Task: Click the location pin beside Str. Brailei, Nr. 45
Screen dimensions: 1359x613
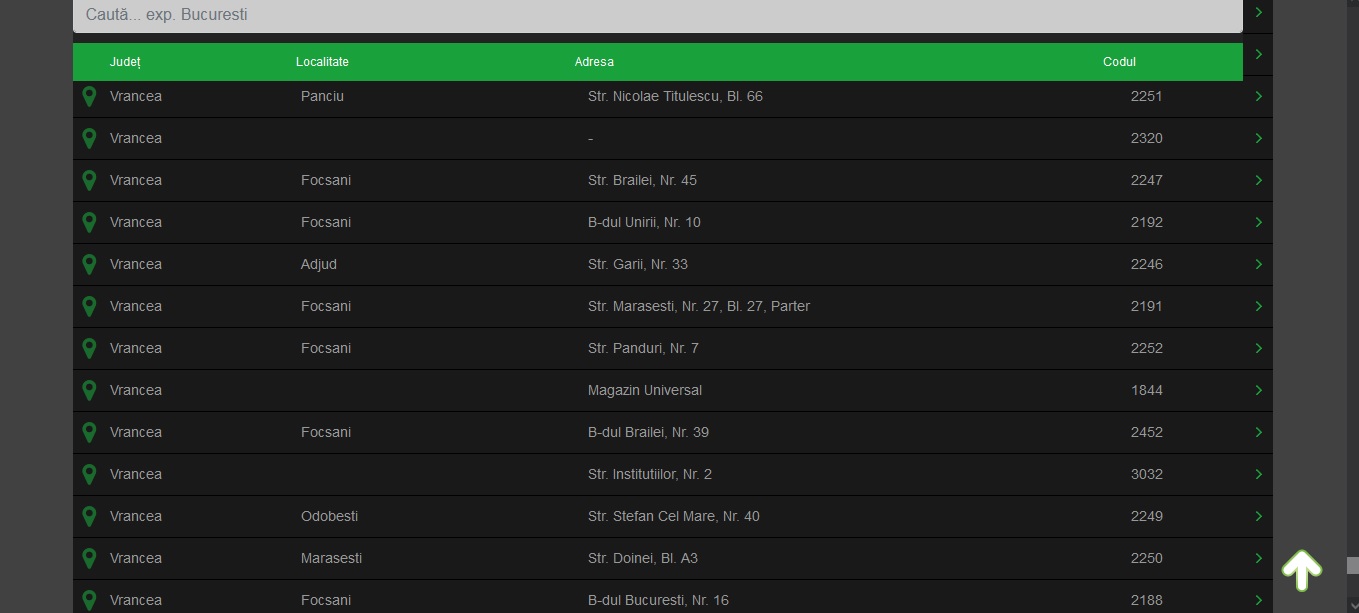Action: [x=89, y=181]
